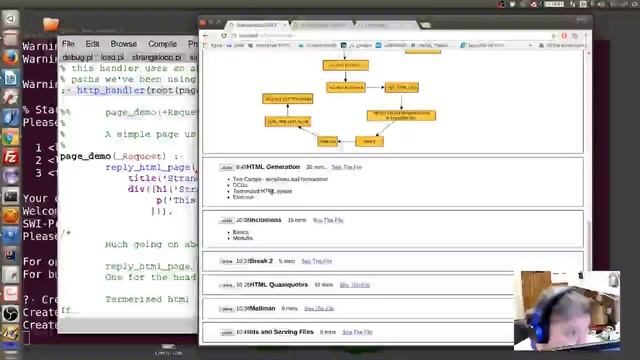
Task: Open the Compile menu in editor
Action: point(162,44)
